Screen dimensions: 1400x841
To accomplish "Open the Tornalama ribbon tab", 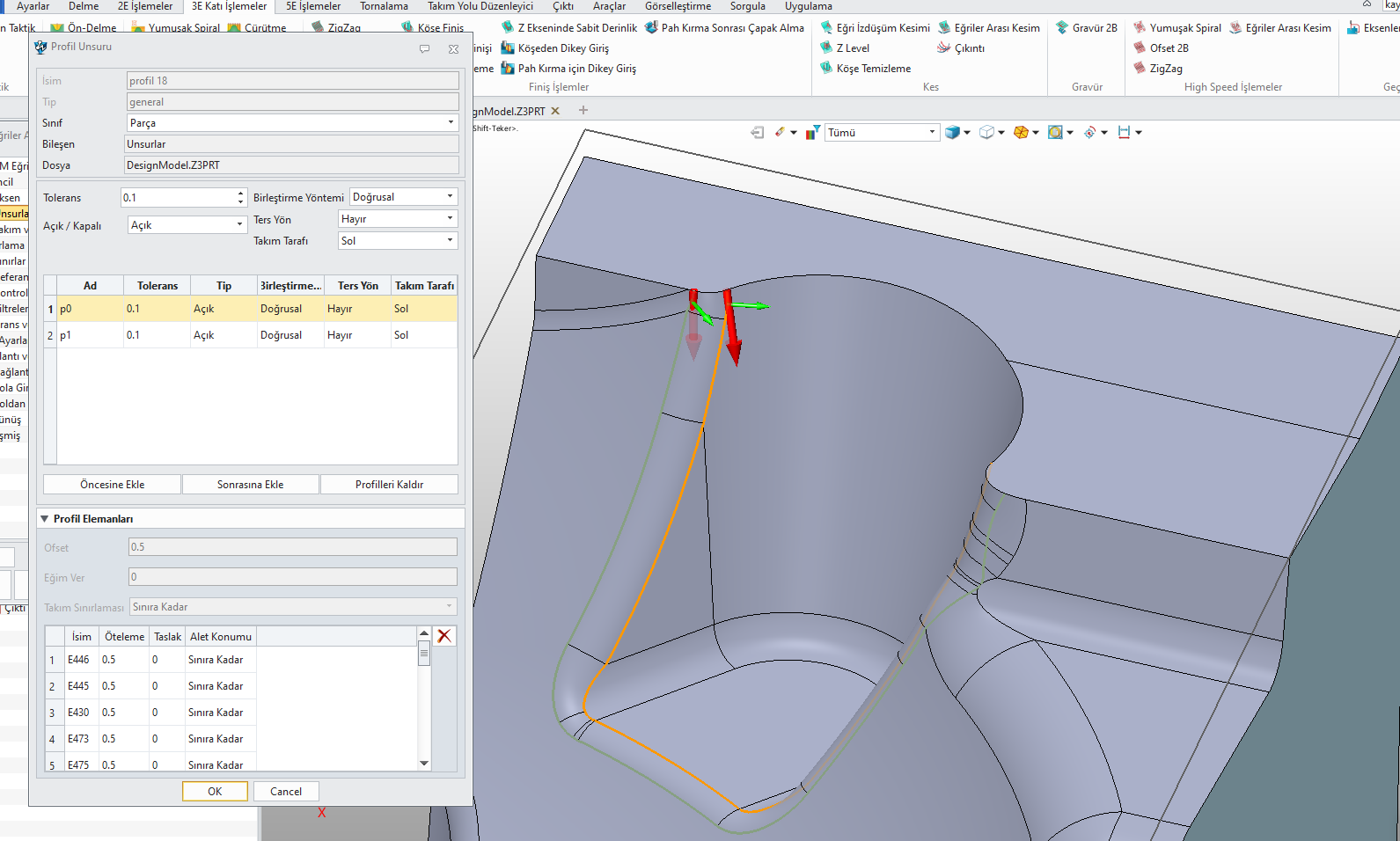I will click(x=384, y=6).
